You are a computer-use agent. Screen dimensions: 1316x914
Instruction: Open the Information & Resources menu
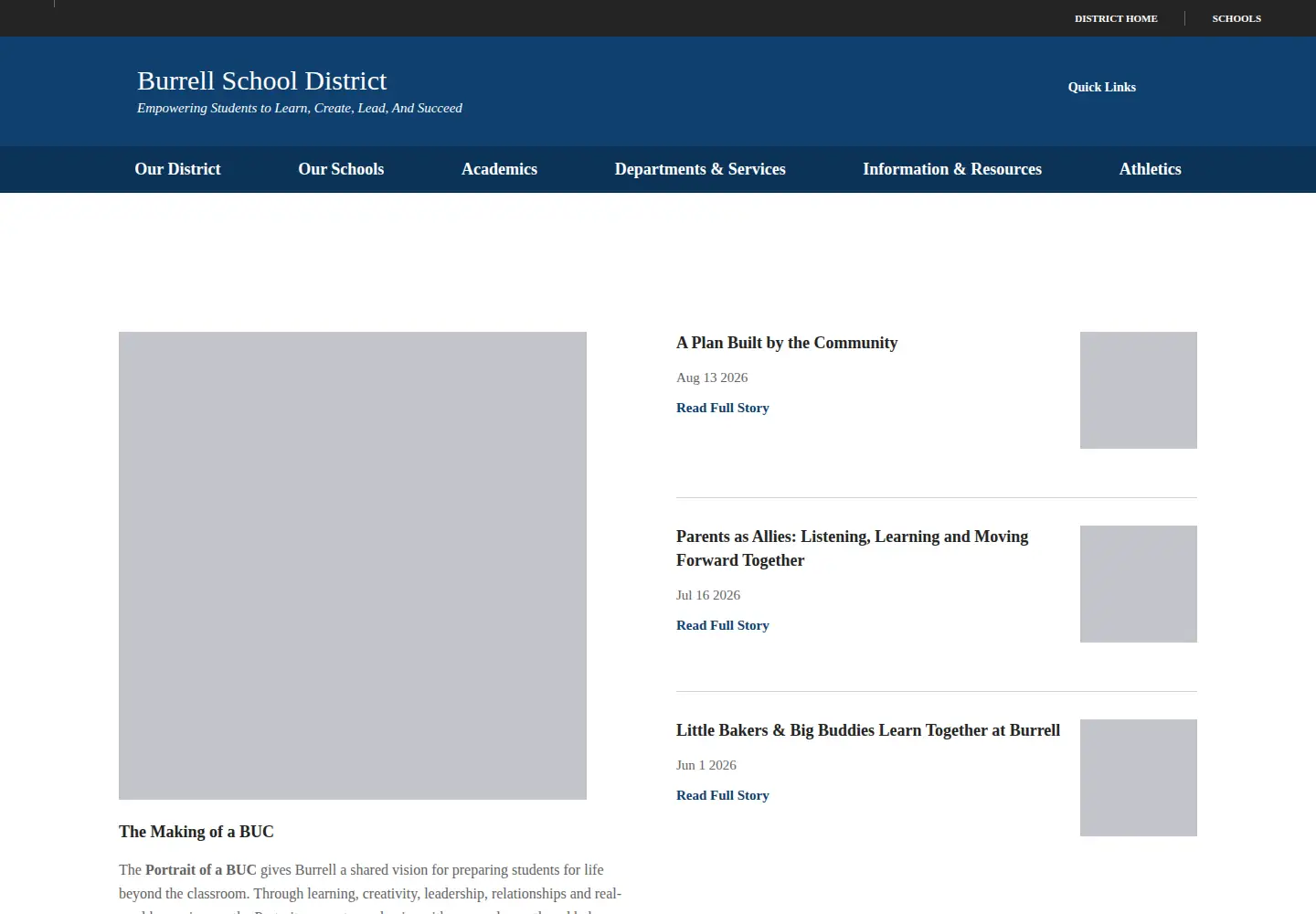point(952,169)
